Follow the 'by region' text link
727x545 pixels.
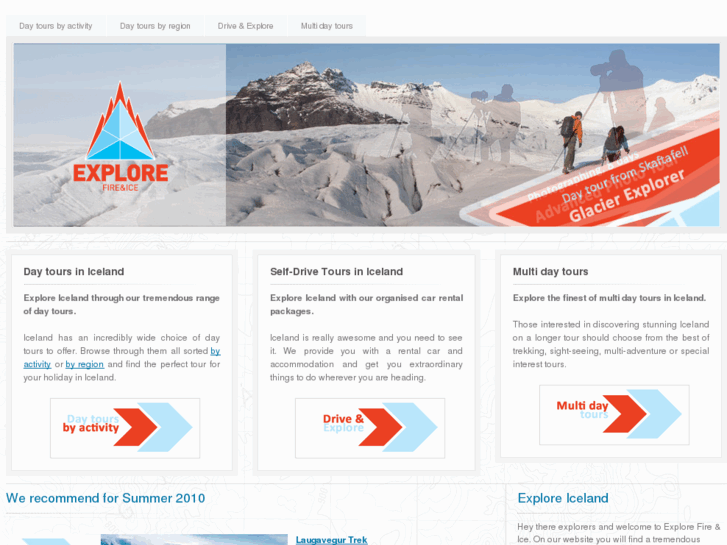point(84,364)
